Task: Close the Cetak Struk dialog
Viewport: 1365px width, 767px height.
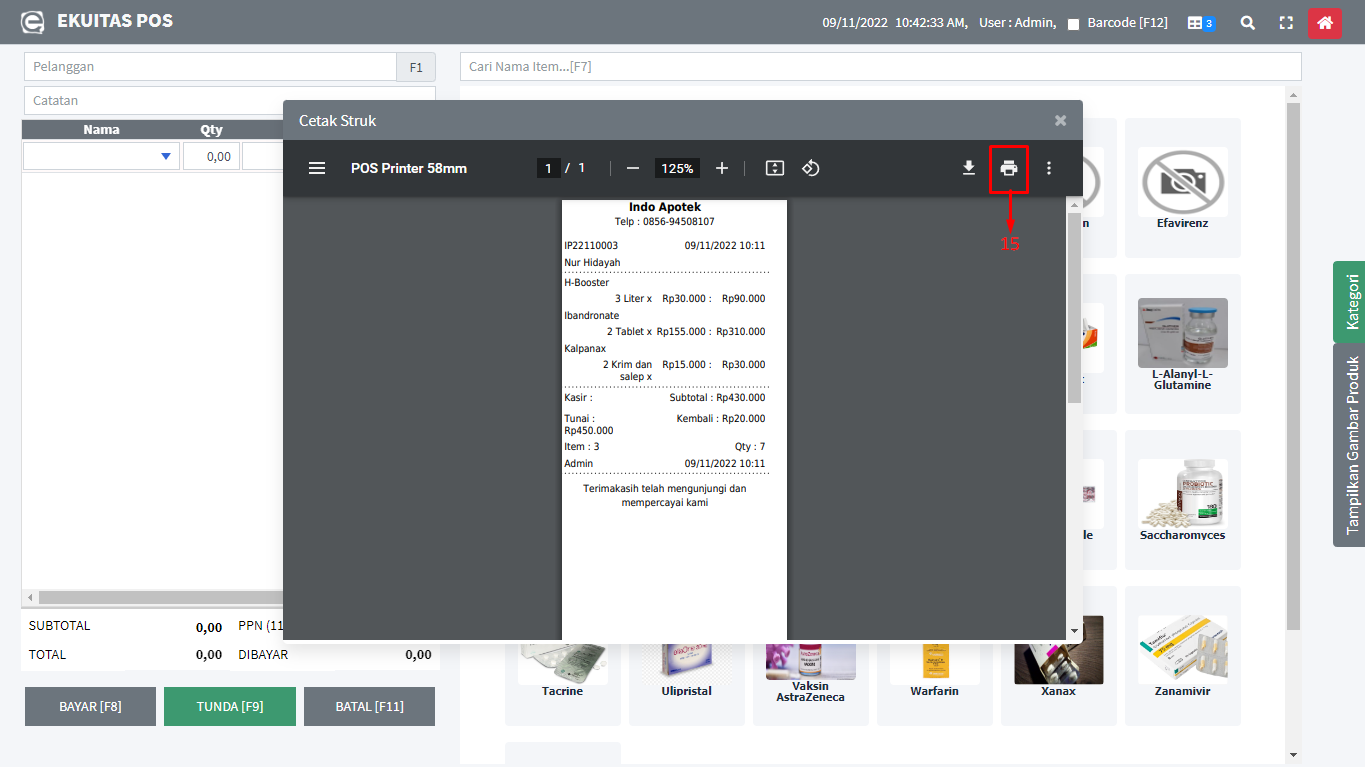Action: tap(1060, 120)
